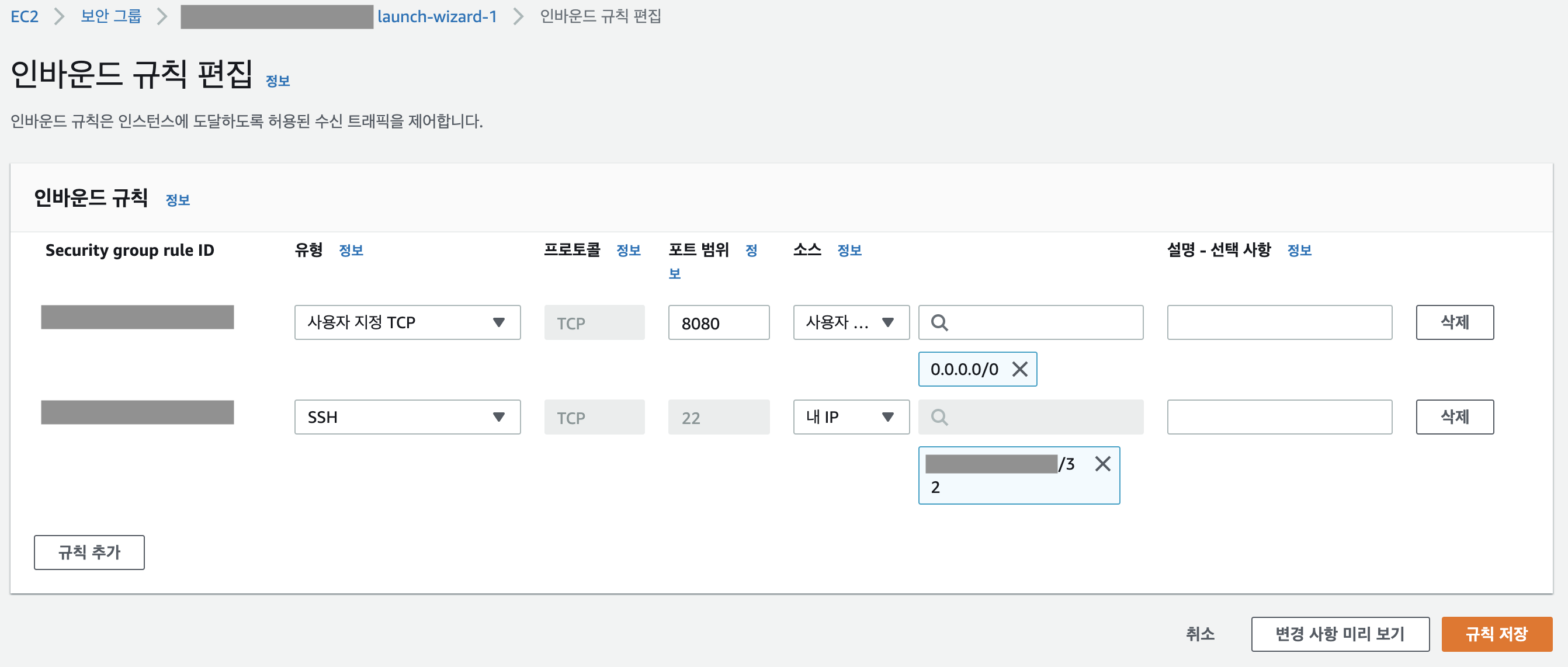Click 변경 사항 미리 보기 button

coord(1340,634)
